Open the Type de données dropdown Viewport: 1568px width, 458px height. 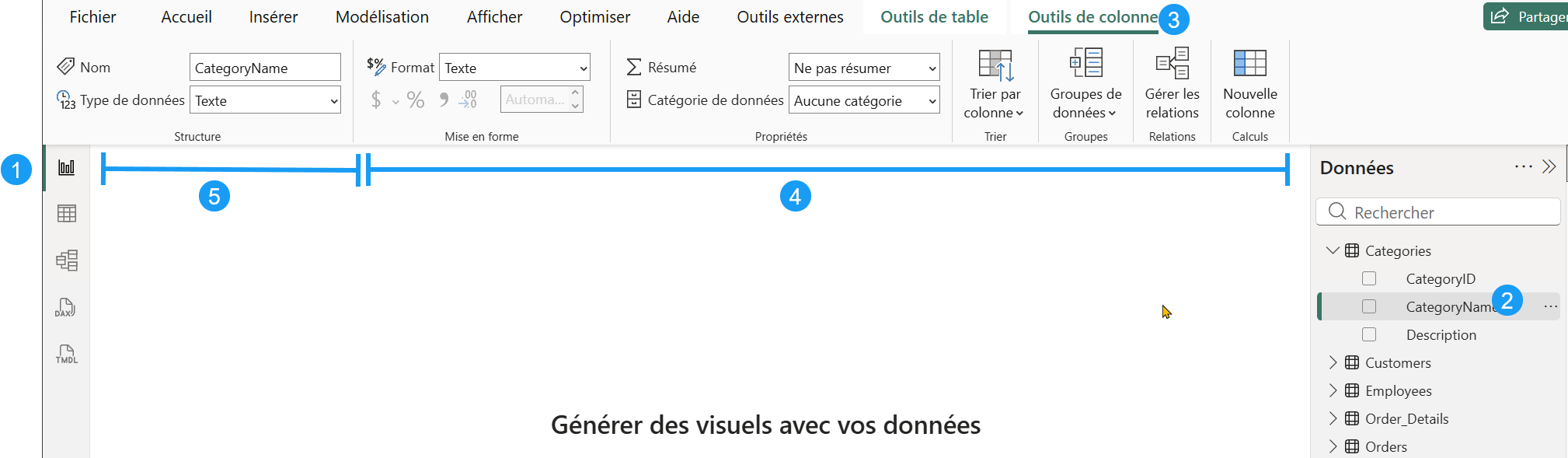pos(265,100)
